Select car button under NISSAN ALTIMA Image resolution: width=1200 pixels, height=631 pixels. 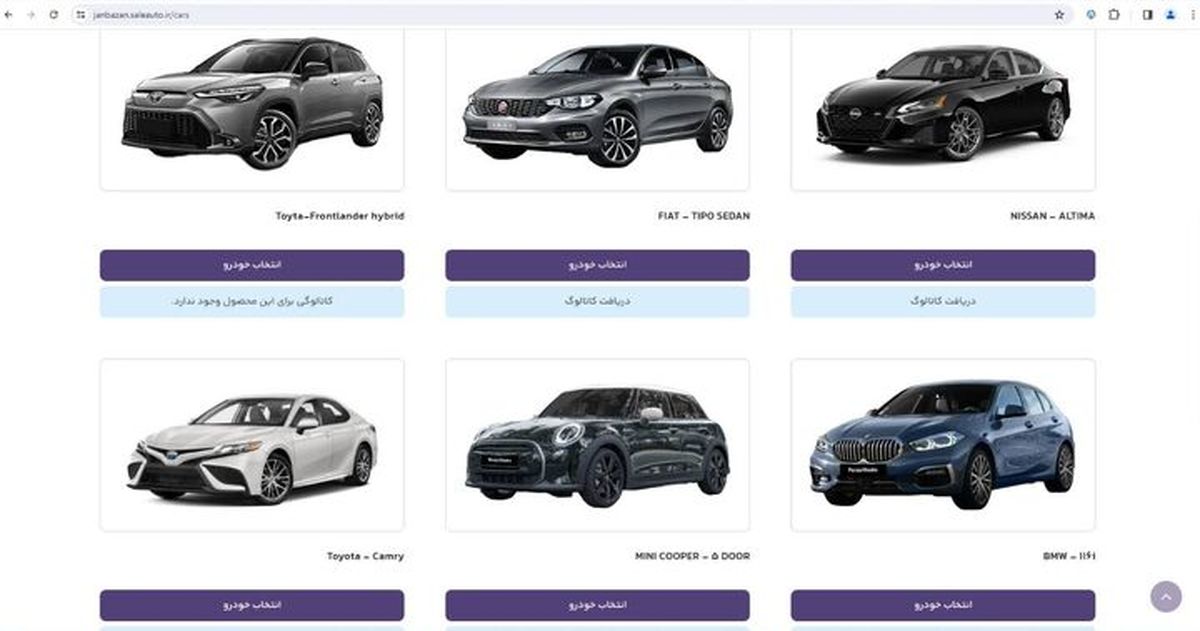coord(943,265)
